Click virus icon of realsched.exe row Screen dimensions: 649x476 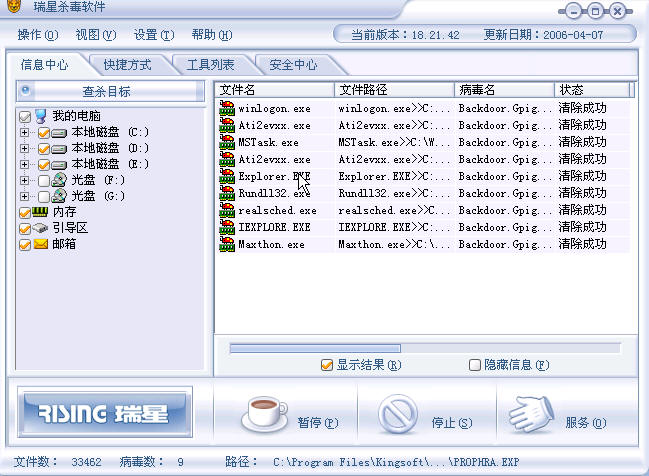click(x=227, y=210)
